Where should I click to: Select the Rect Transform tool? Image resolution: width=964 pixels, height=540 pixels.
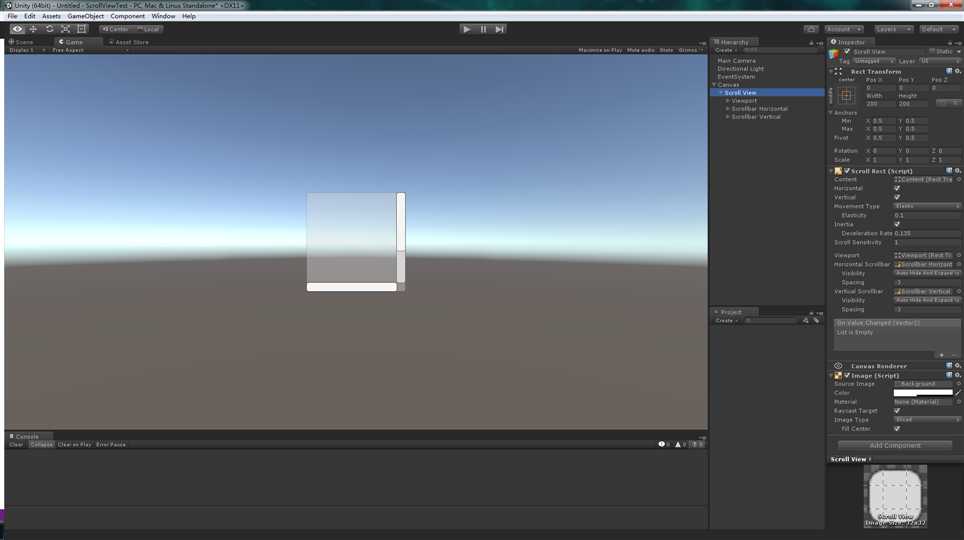81,29
